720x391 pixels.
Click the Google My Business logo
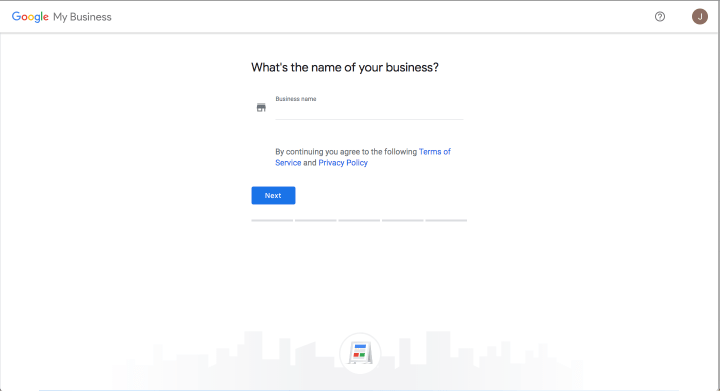tap(62, 17)
